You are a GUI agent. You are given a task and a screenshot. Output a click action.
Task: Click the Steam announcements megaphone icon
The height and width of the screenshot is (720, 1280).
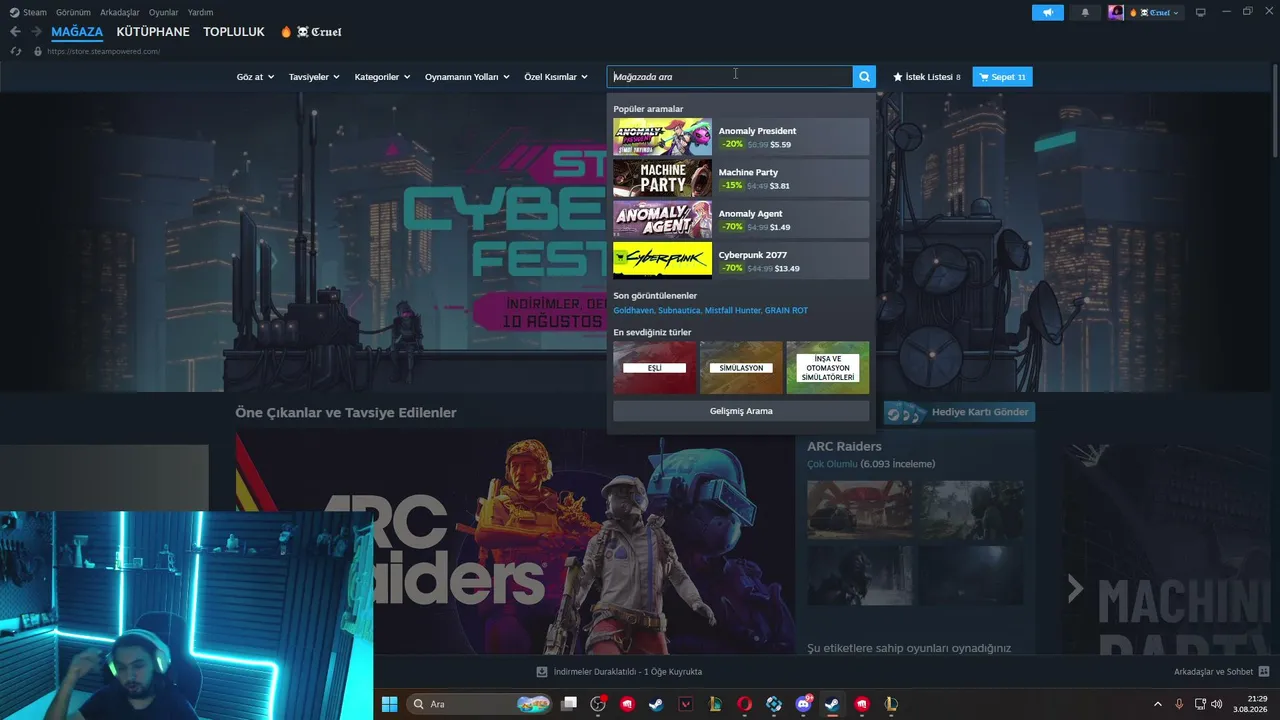tap(1047, 13)
